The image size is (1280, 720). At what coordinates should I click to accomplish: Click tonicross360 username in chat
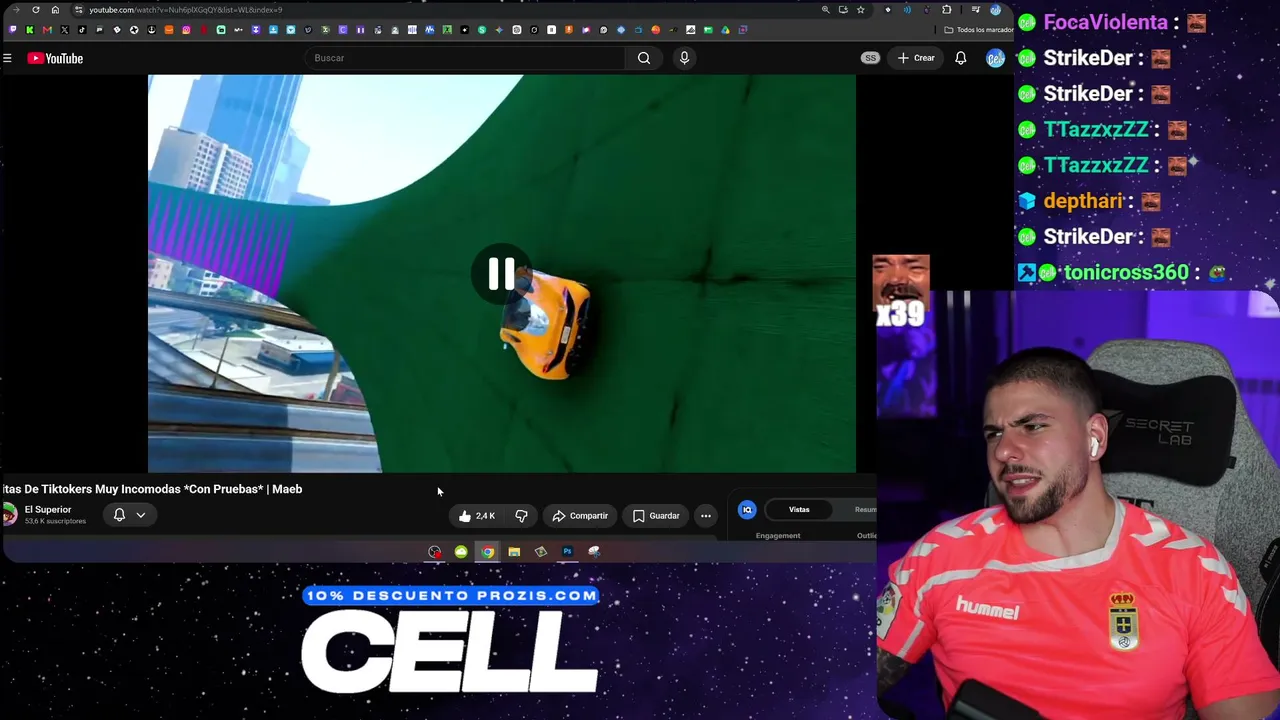(x=1126, y=272)
